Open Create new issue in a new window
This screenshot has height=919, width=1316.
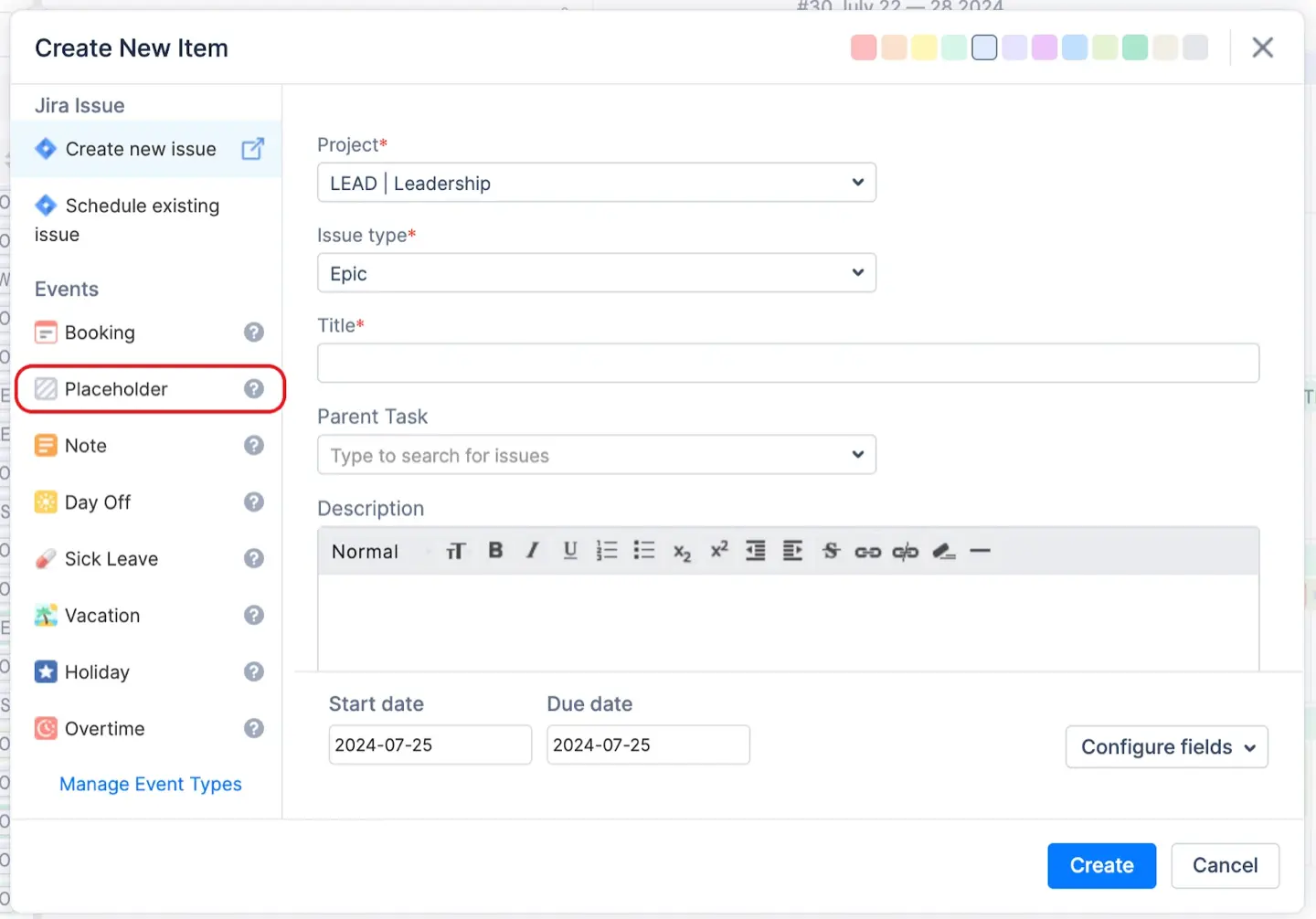[x=253, y=148]
